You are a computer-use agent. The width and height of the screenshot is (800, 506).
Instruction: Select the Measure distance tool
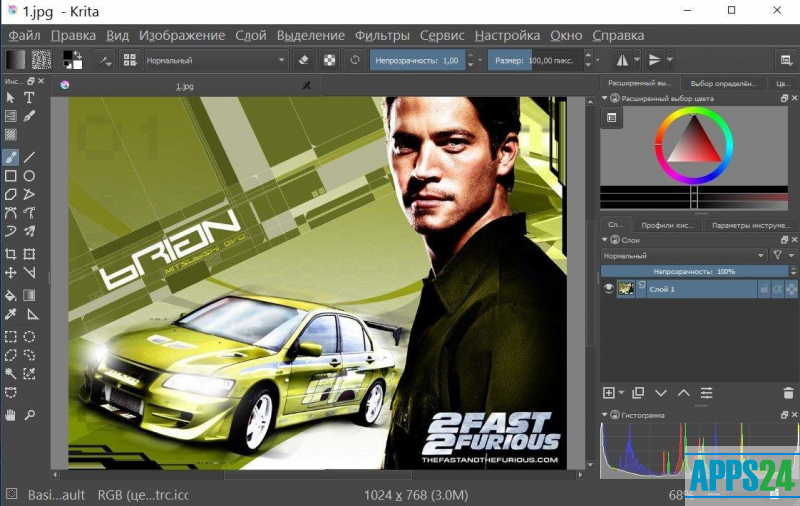[33, 314]
